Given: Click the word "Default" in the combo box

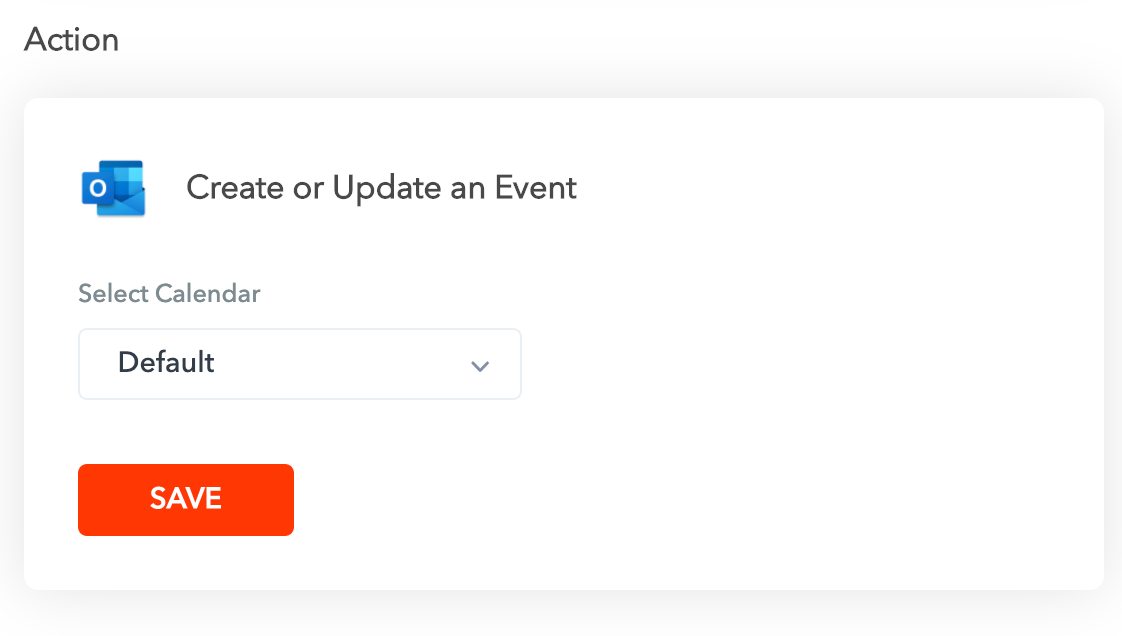Looking at the screenshot, I should point(166,362).
